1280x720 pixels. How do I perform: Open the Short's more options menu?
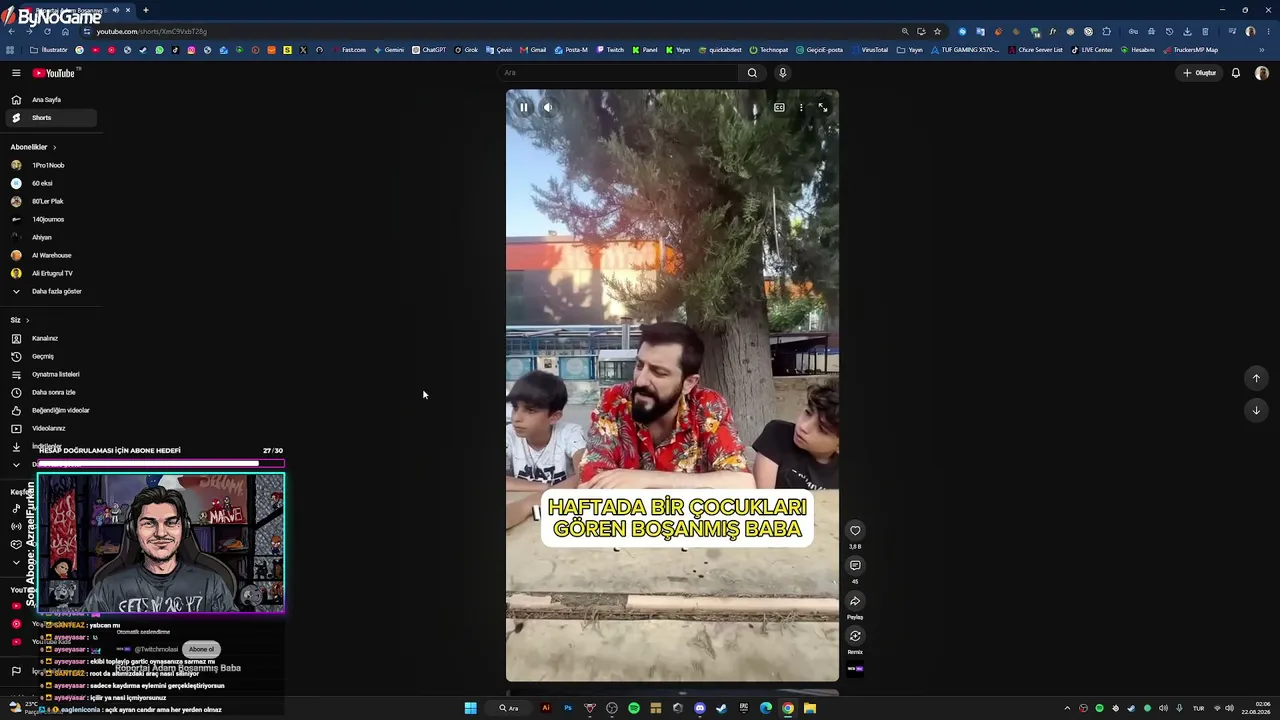tap(801, 107)
